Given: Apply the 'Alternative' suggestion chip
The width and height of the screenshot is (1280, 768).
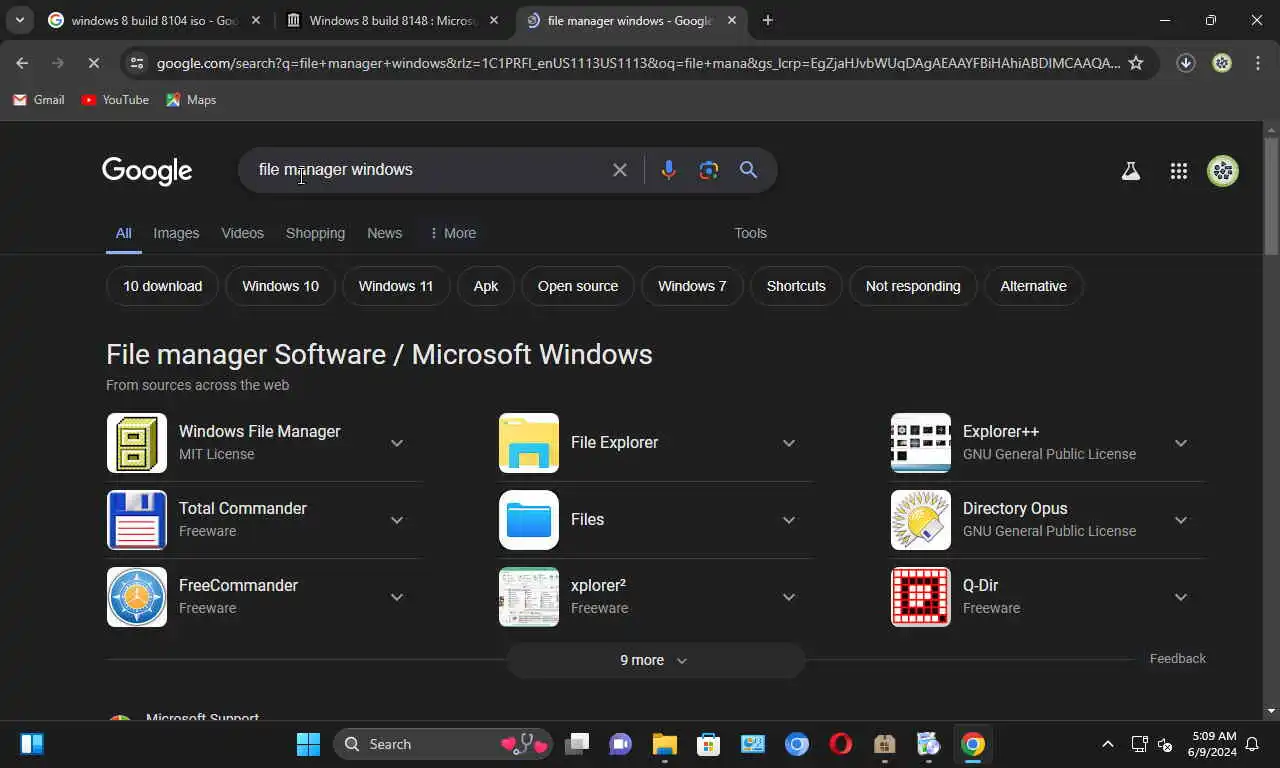Looking at the screenshot, I should tap(1033, 286).
